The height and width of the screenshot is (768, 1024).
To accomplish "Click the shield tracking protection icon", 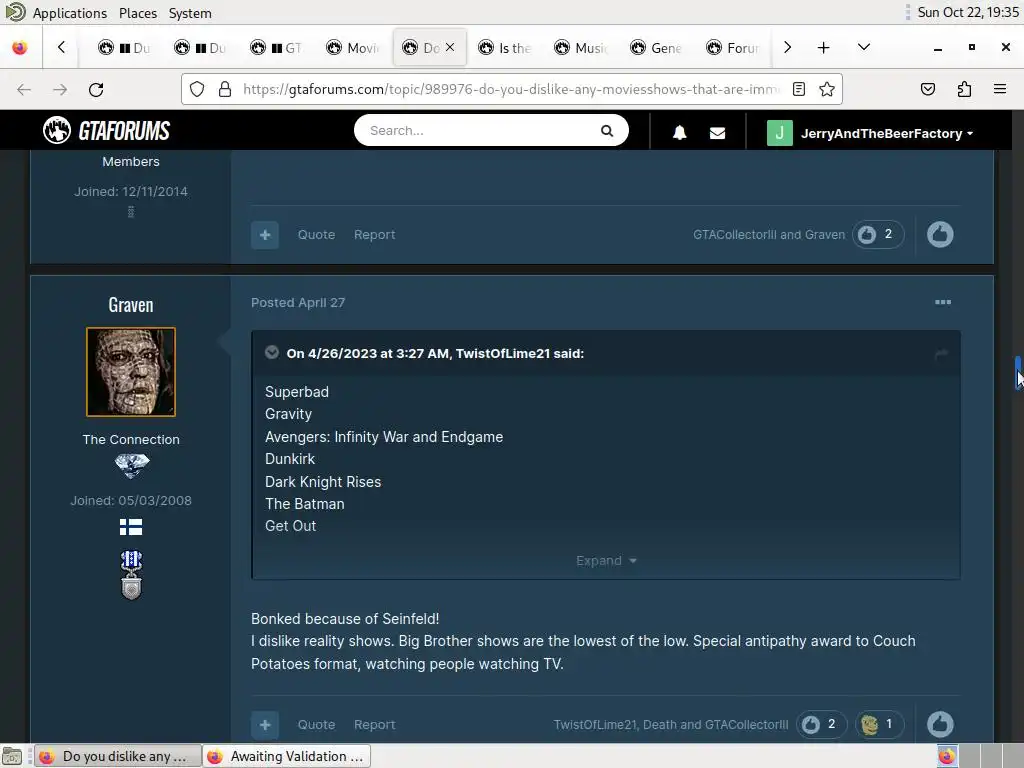I will tap(197, 89).
